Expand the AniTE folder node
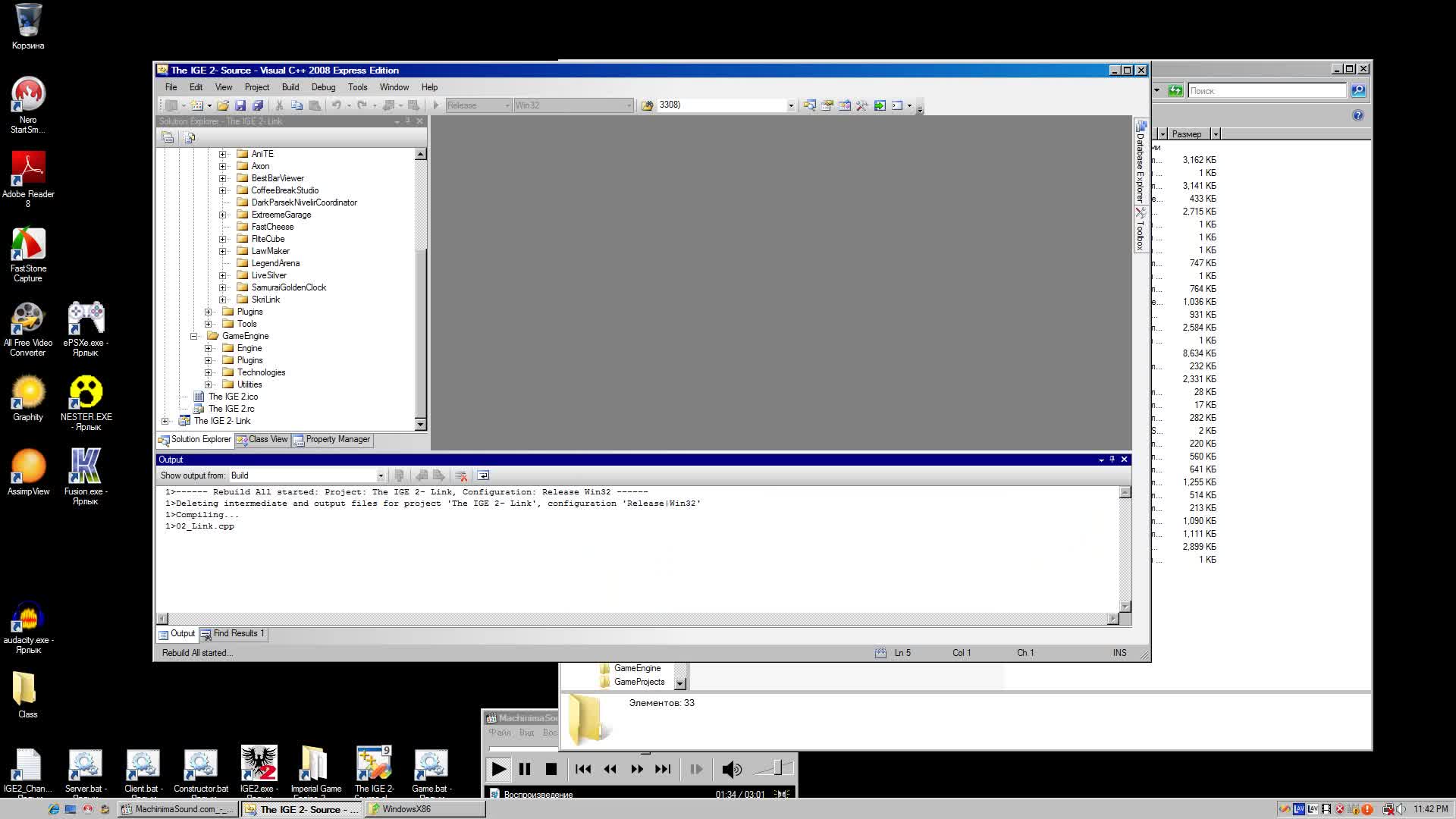 click(223, 154)
